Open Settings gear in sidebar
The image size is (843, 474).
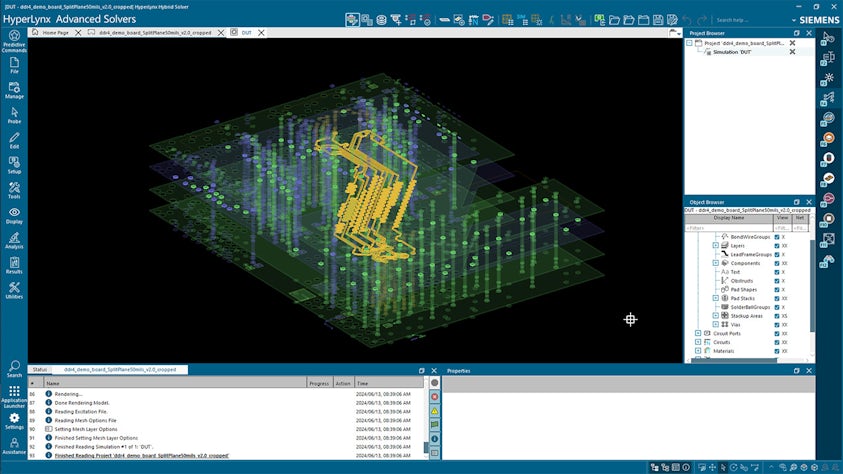[x=14, y=421]
